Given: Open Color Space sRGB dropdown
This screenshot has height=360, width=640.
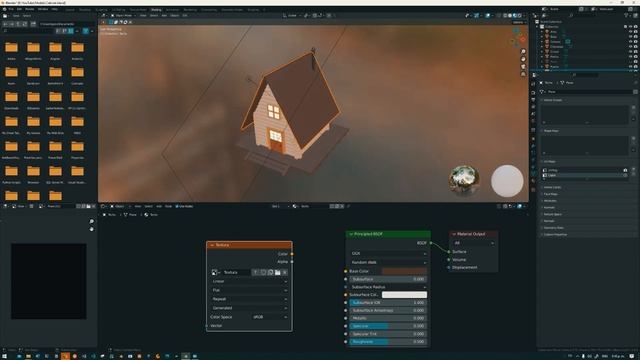Looking at the screenshot, I should click(x=270, y=317).
